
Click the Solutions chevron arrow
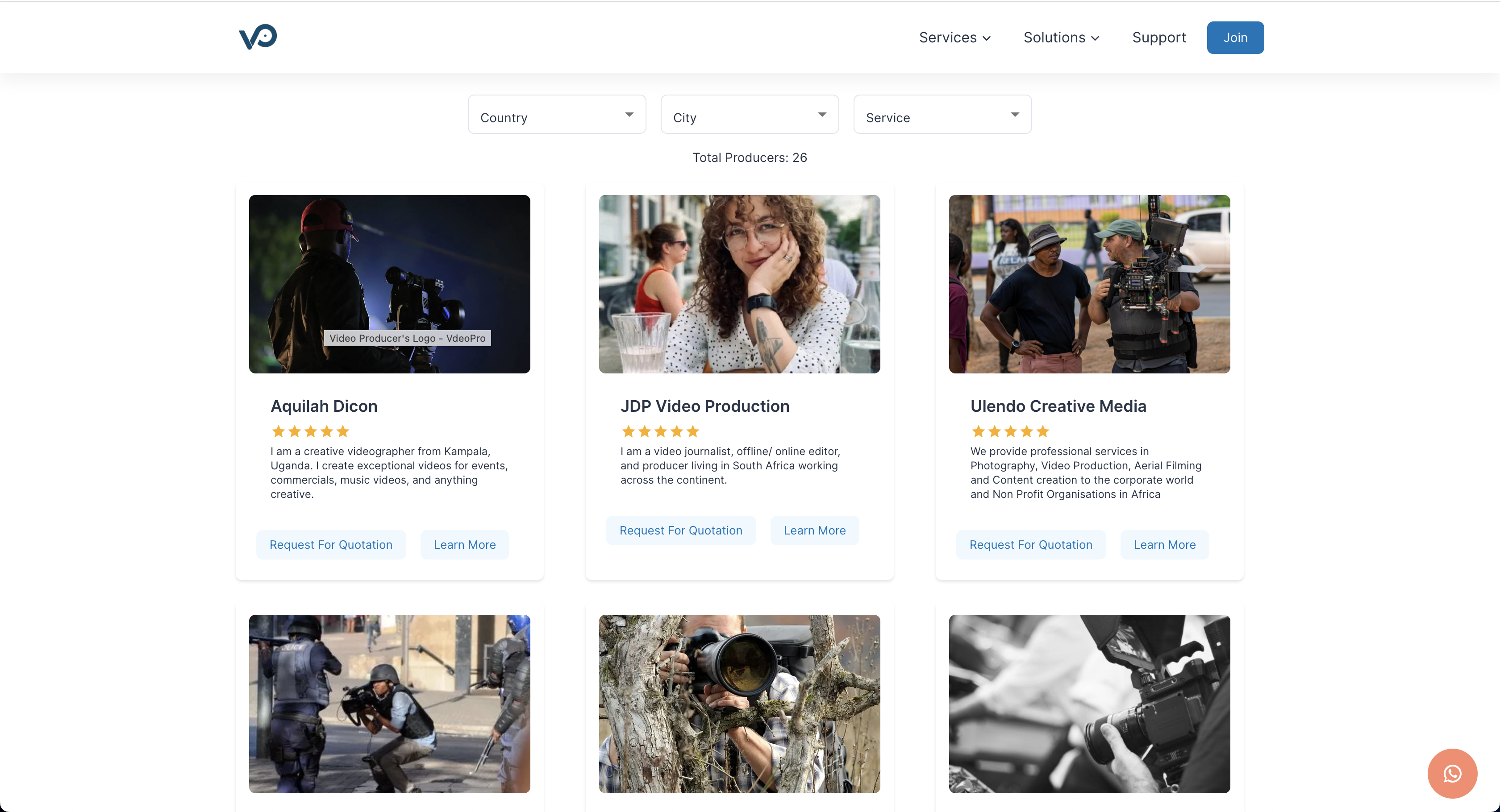1095,38
